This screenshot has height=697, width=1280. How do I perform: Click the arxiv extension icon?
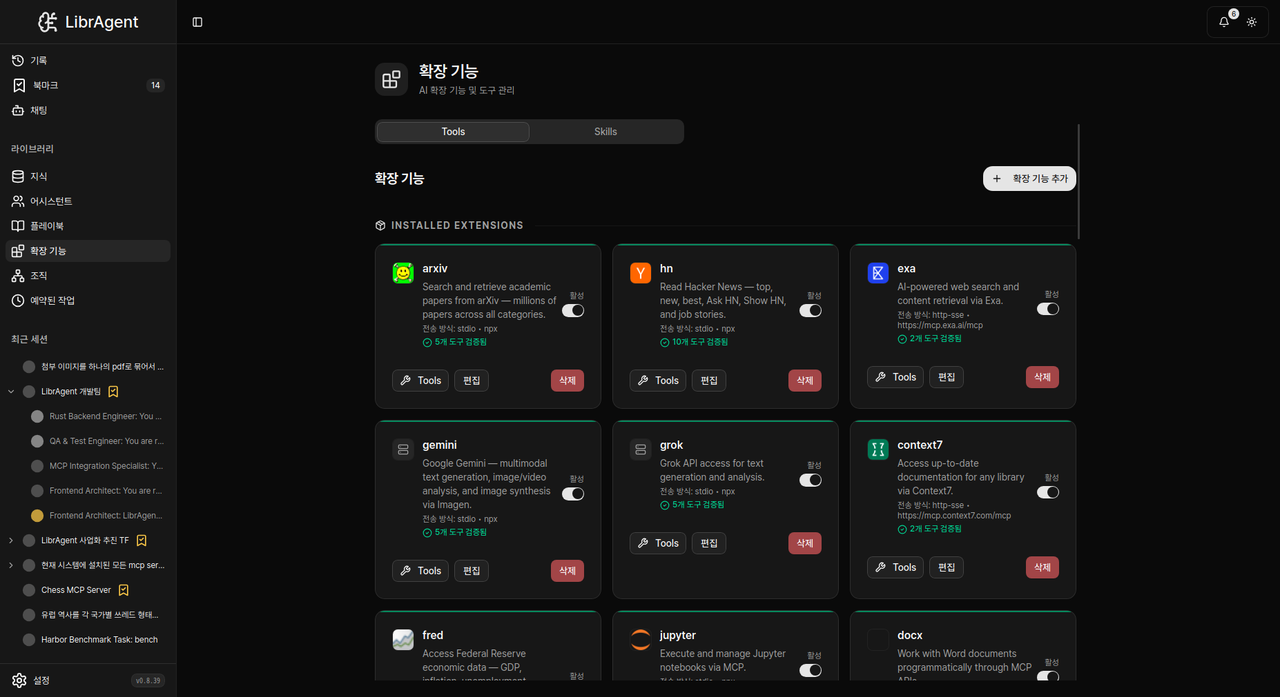(403, 273)
